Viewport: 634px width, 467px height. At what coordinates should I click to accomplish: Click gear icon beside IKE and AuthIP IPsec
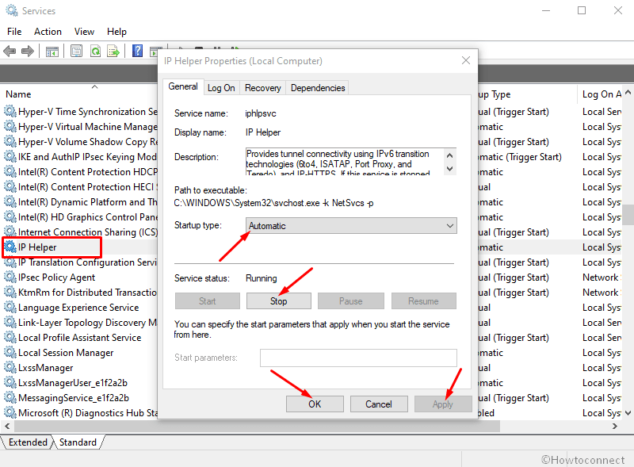coord(10,156)
